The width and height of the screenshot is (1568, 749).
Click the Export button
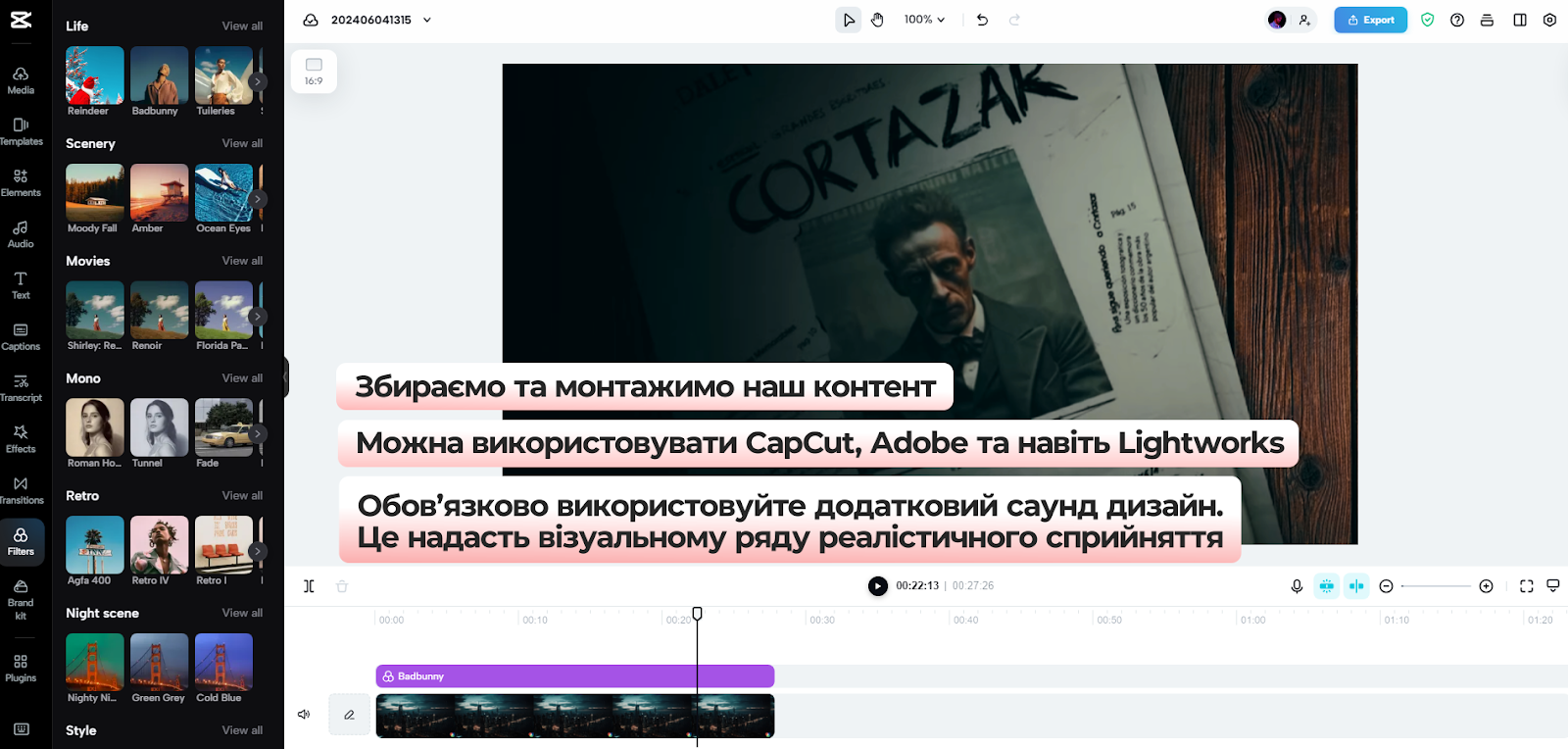pos(1370,20)
